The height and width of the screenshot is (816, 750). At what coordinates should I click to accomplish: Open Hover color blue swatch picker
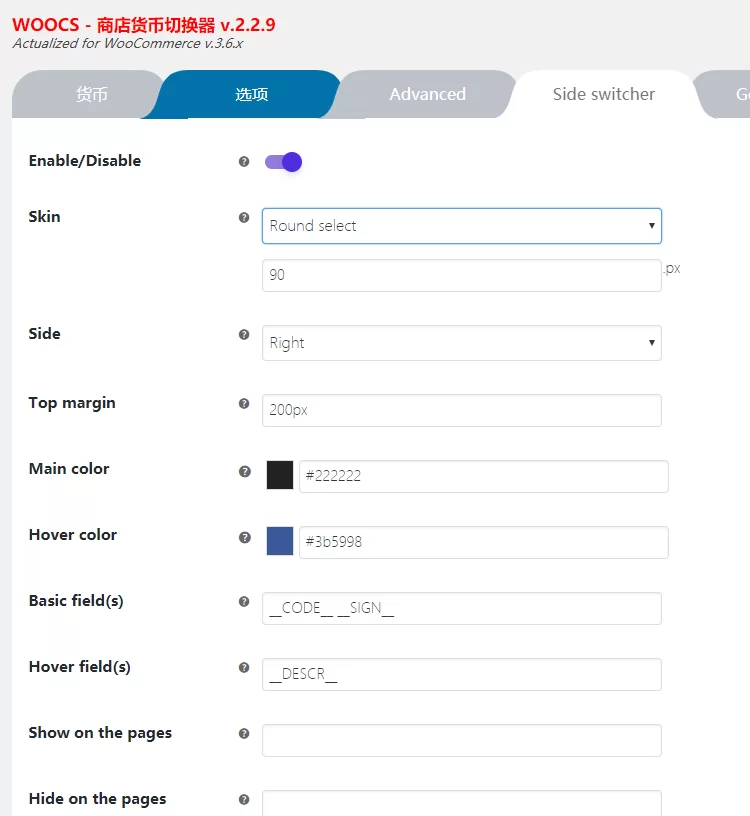coord(280,541)
